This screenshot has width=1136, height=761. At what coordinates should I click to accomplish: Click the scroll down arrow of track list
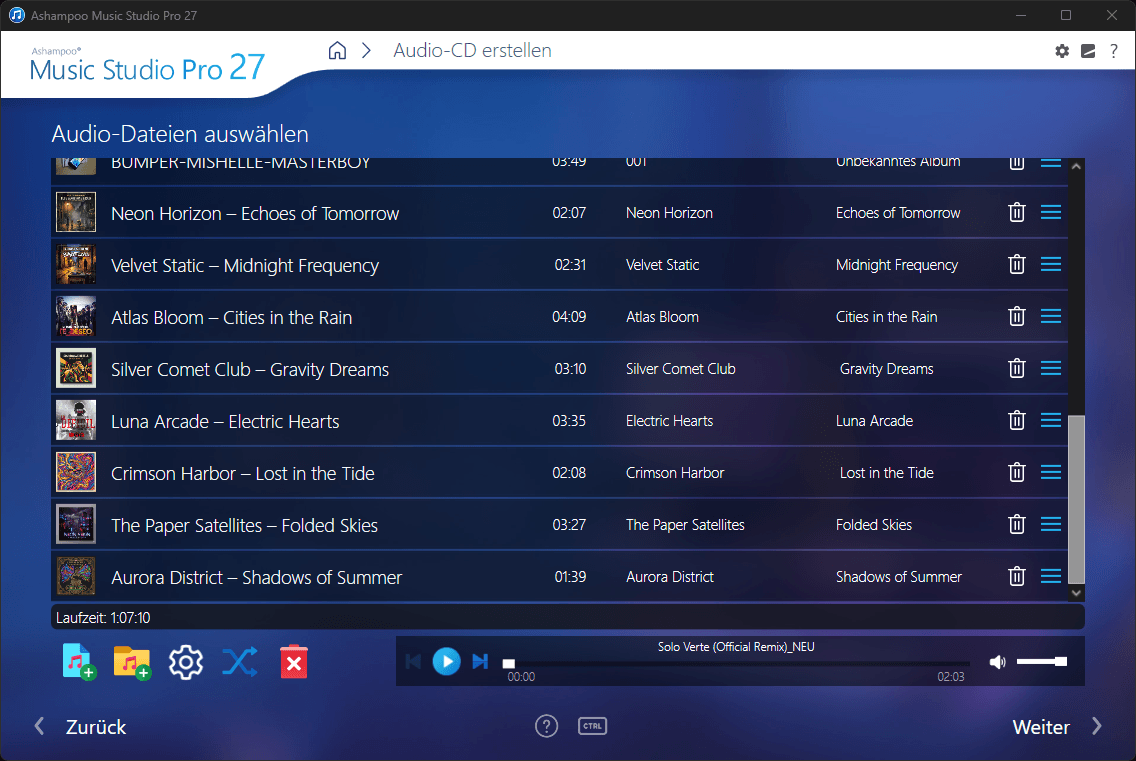[1077, 593]
